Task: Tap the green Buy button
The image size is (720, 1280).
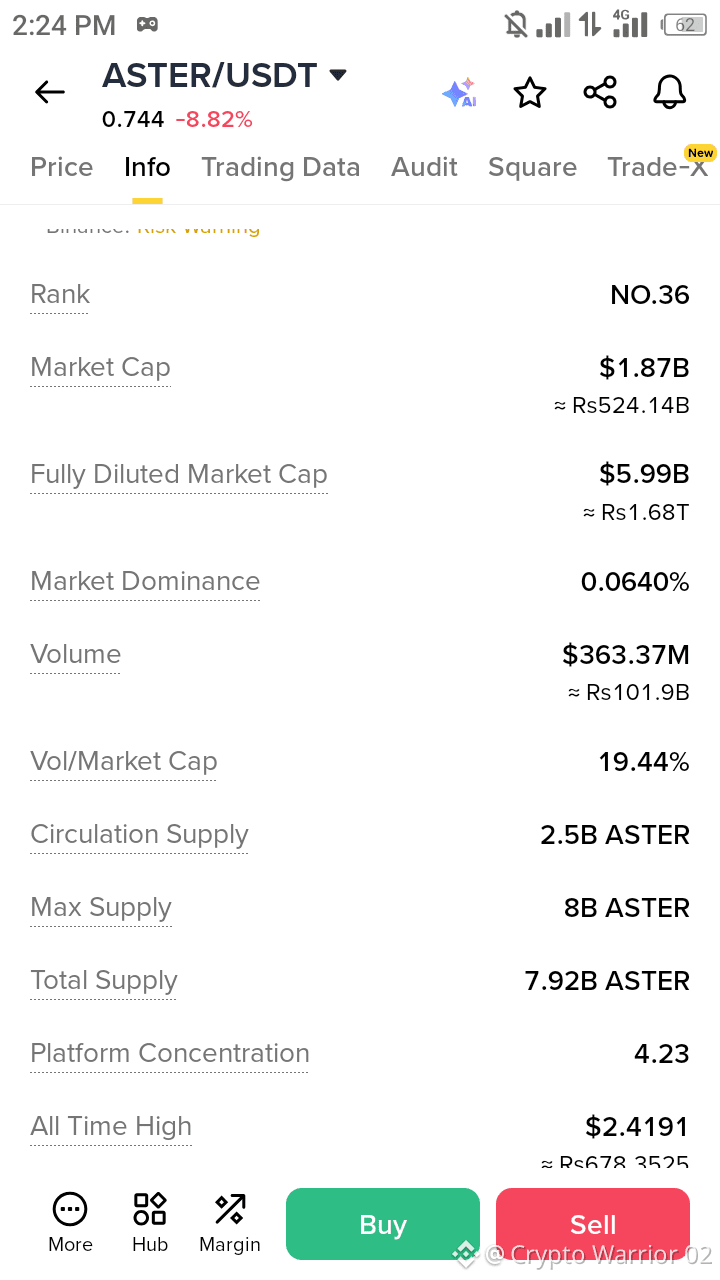Action: click(x=383, y=1224)
